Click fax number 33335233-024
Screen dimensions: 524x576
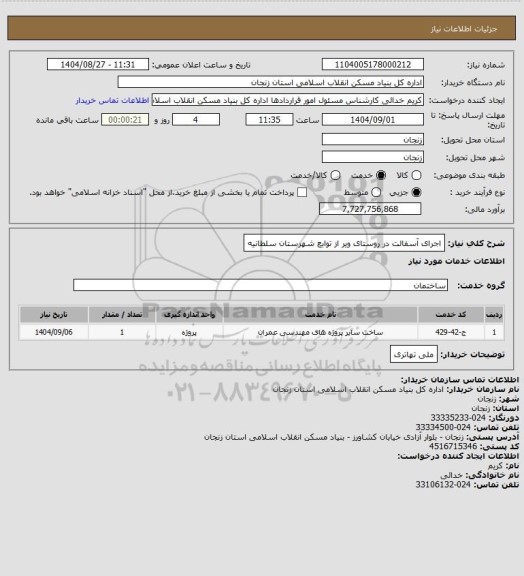[x=458, y=418]
